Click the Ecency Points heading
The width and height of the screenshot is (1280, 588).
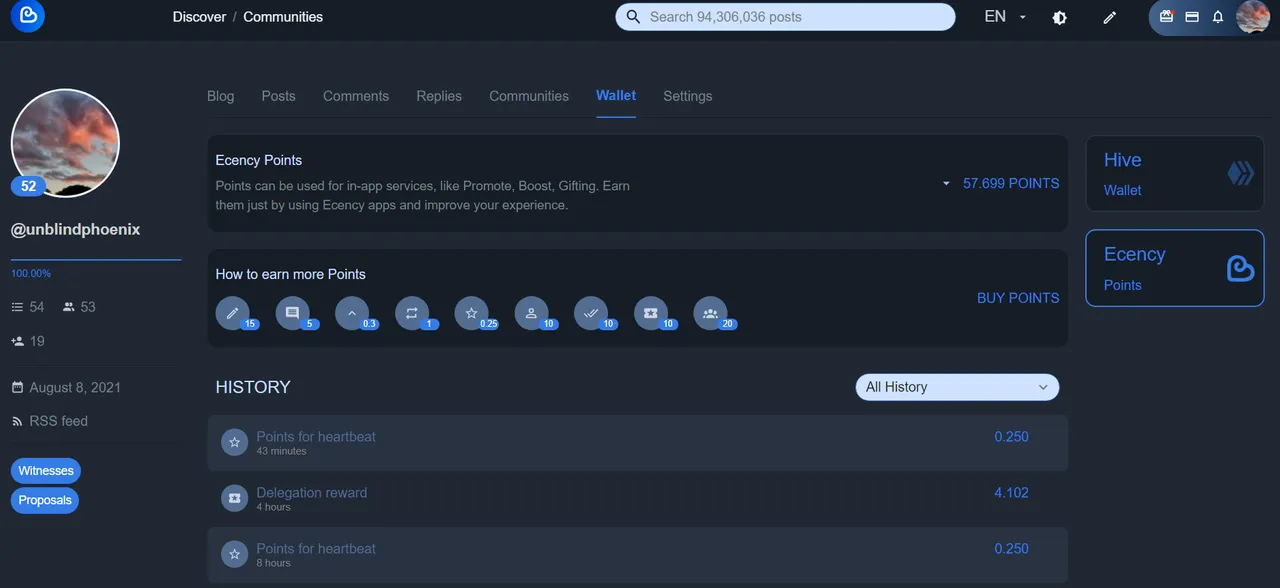[x=258, y=160]
